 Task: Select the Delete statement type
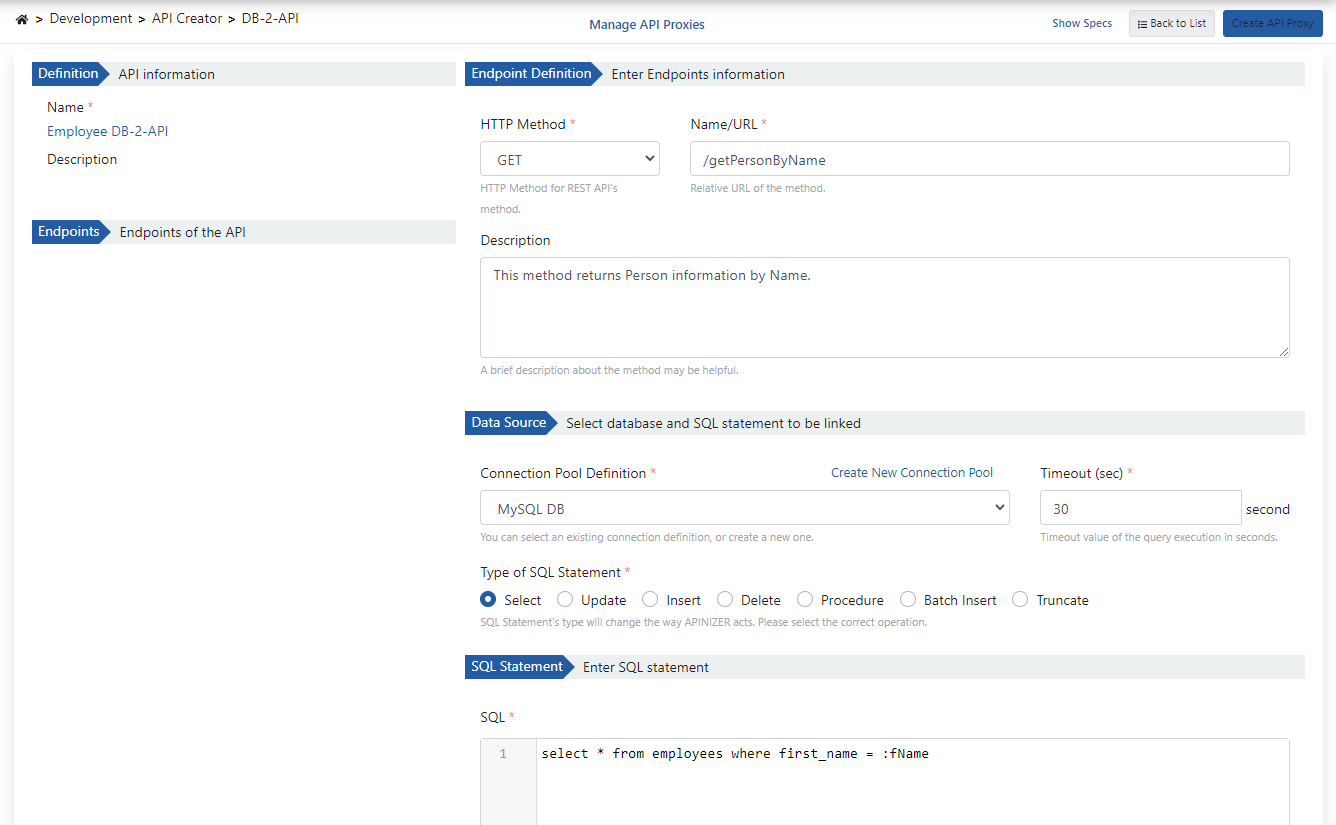tap(725, 600)
